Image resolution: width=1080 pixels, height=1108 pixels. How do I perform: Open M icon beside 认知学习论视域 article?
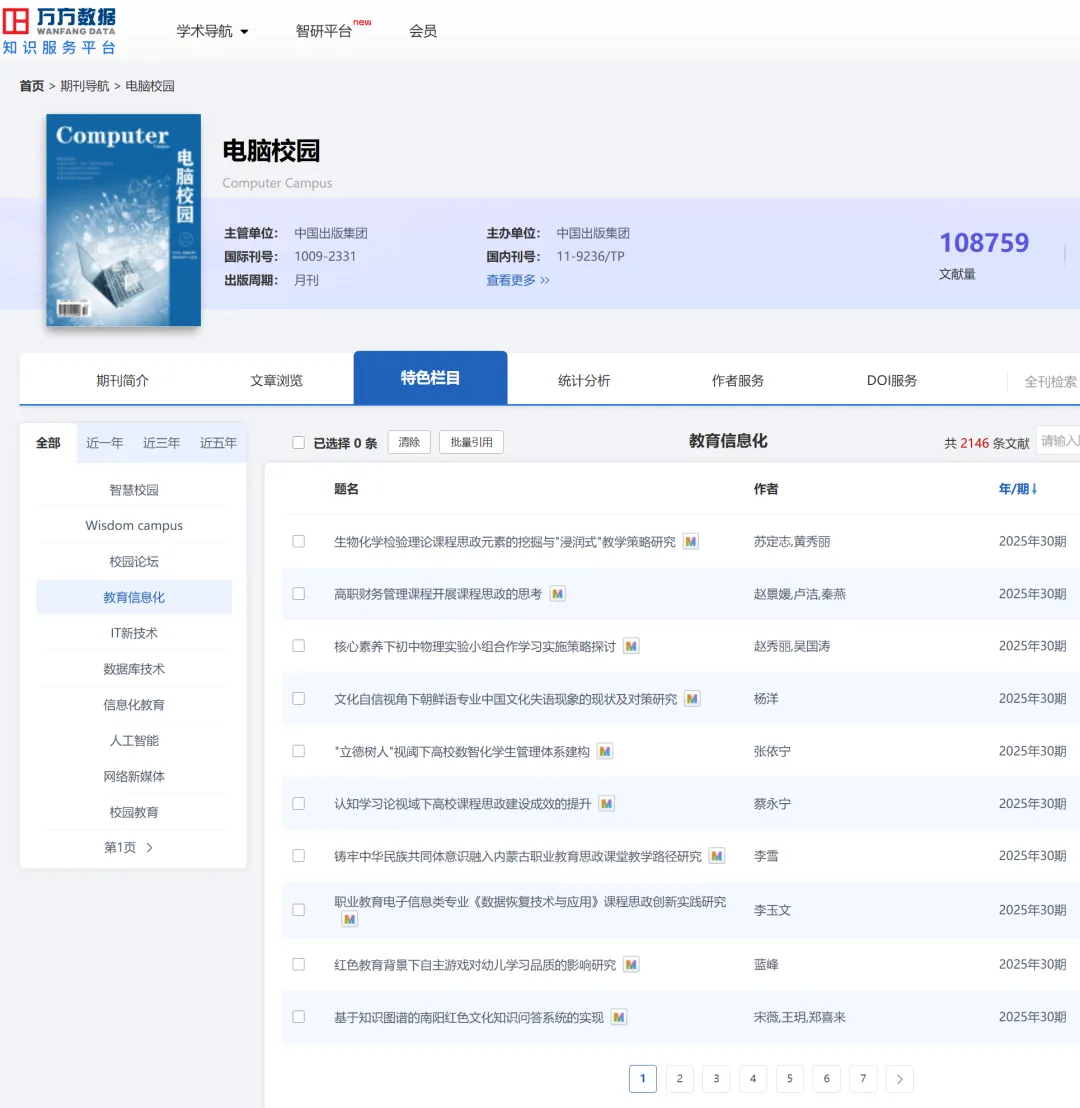[606, 803]
